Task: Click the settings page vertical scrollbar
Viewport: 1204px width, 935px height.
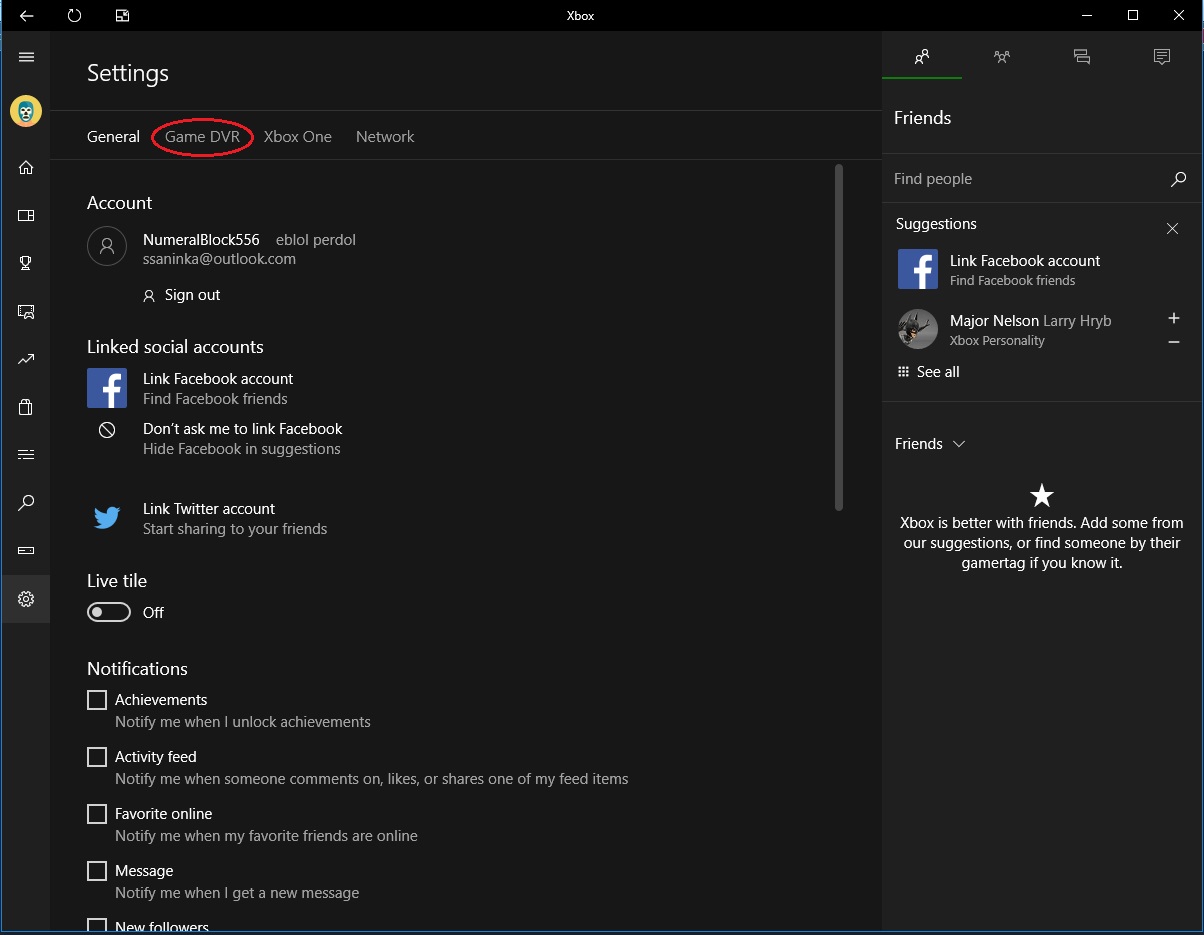Action: point(839,338)
